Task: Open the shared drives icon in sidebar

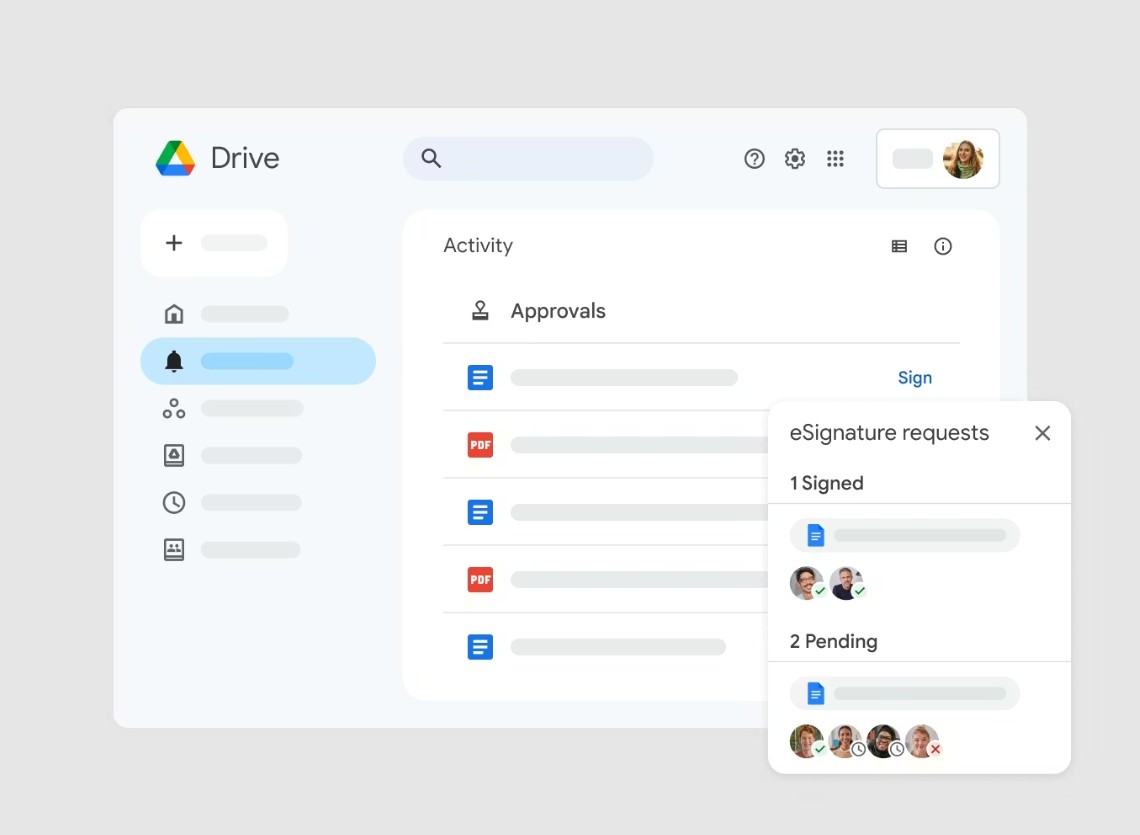Action: click(x=174, y=408)
